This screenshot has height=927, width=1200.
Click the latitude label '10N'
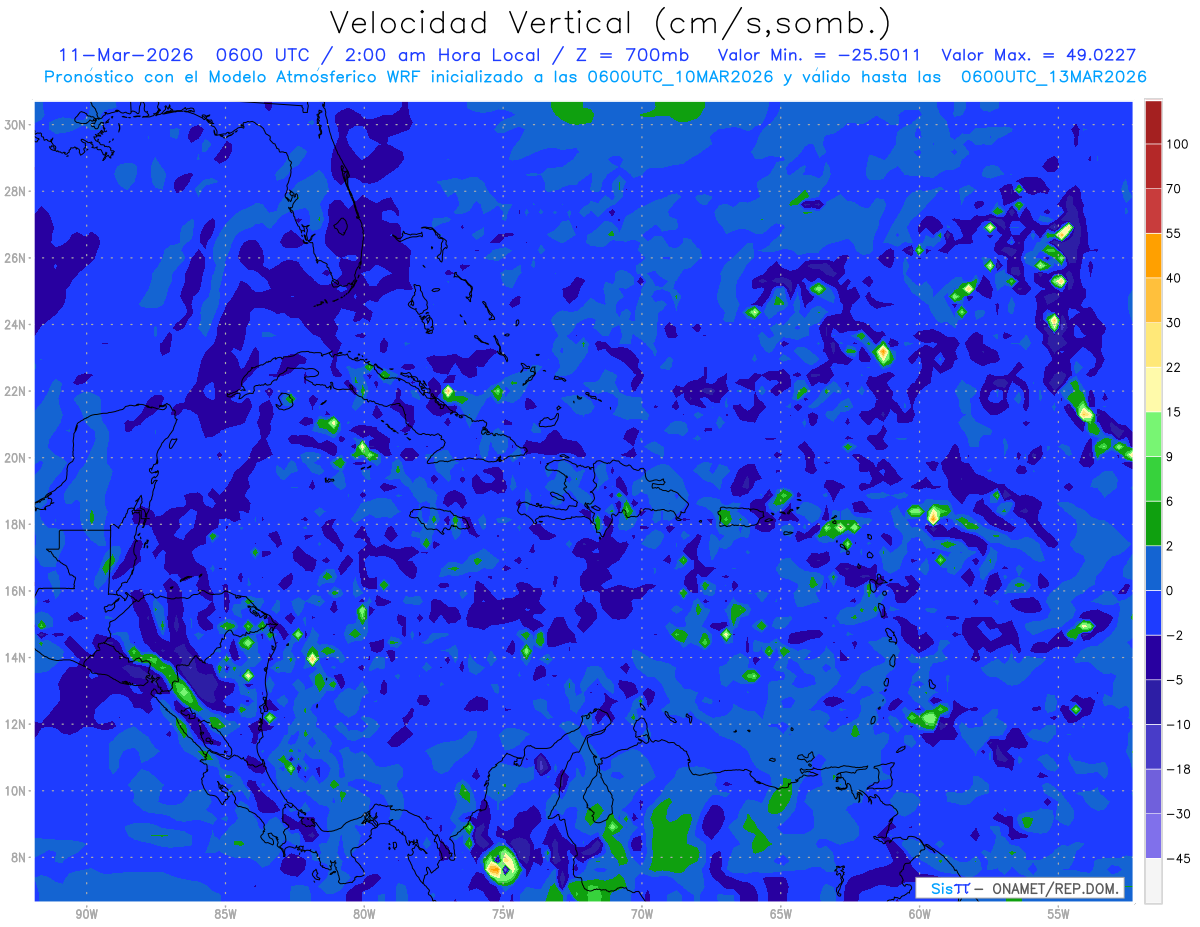(x=15, y=791)
